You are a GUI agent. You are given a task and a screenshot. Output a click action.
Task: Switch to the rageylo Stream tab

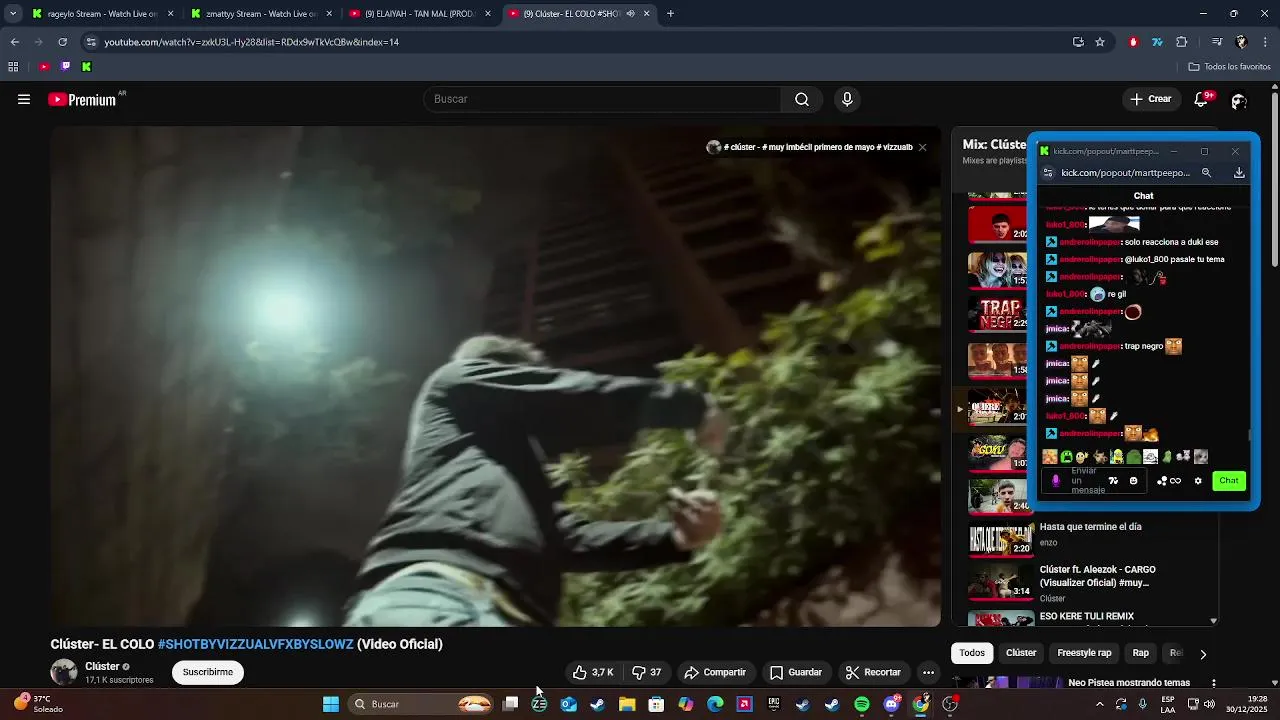tap(103, 14)
